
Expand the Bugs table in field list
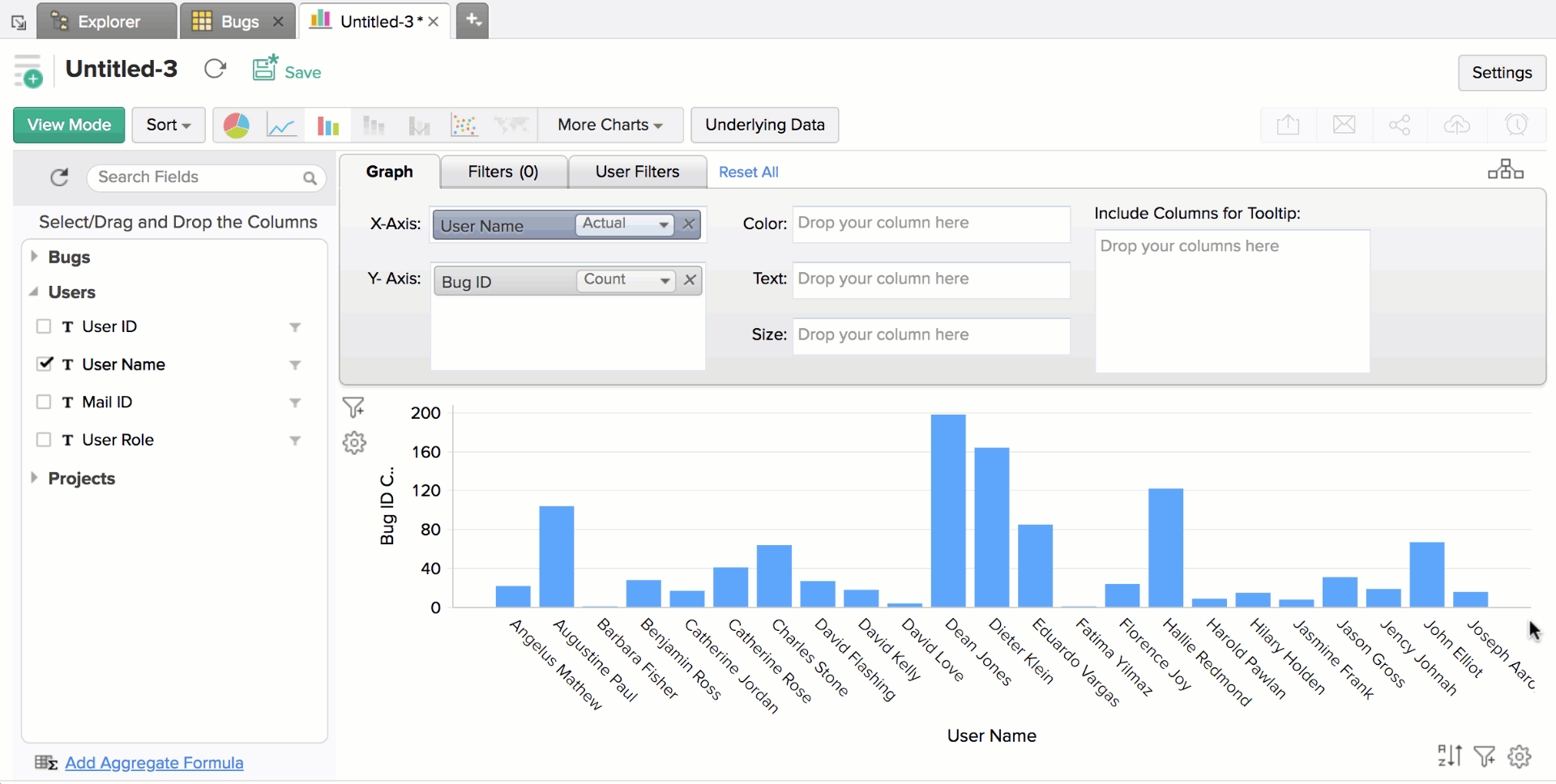(x=34, y=257)
